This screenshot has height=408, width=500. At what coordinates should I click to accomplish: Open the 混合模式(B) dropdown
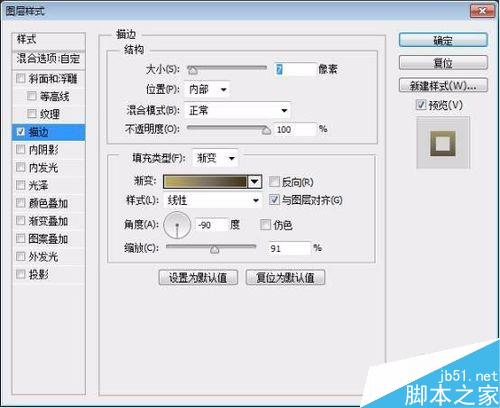click(x=237, y=110)
